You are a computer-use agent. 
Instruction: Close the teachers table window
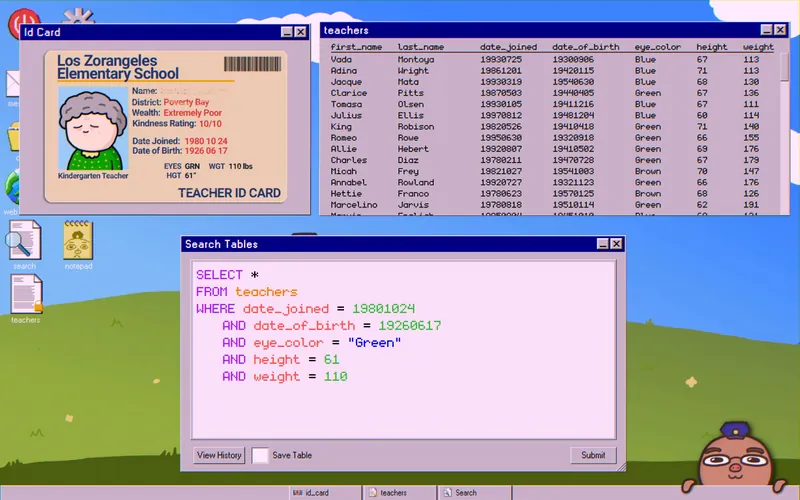tap(780, 30)
